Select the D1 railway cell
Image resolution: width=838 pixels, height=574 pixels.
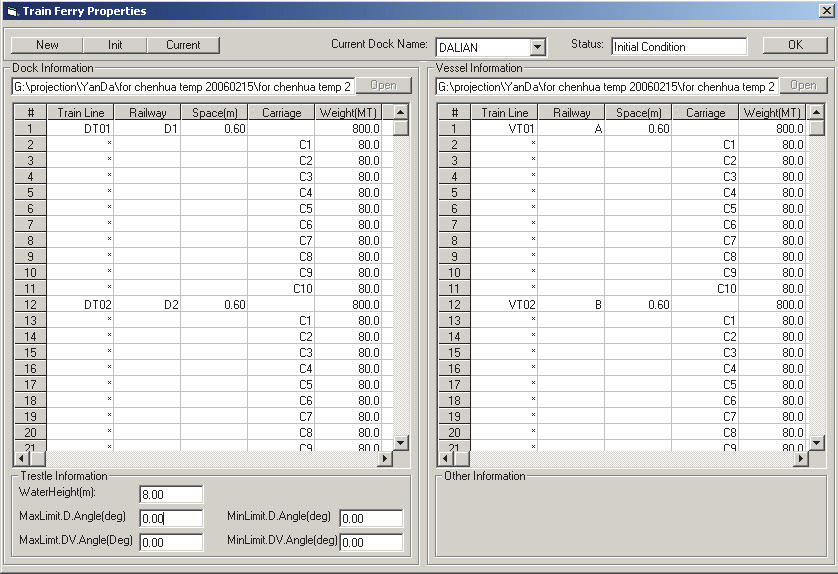(147, 129)
